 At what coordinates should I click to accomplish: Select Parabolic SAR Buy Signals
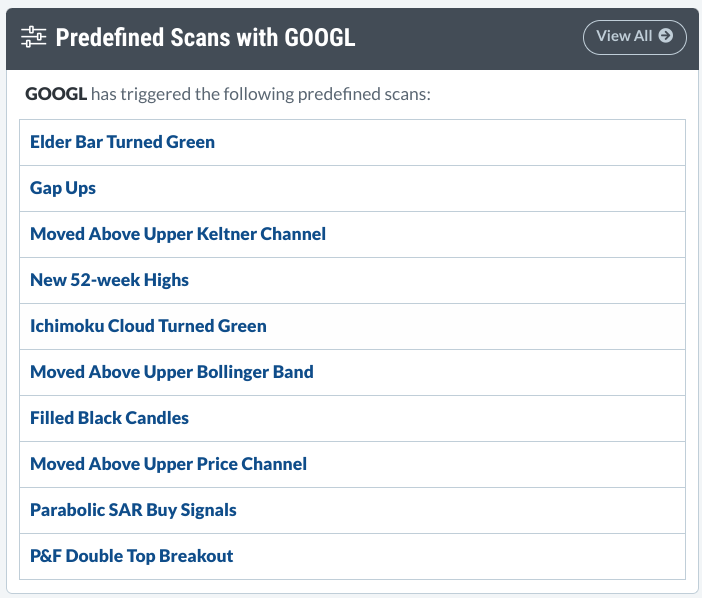133,510
